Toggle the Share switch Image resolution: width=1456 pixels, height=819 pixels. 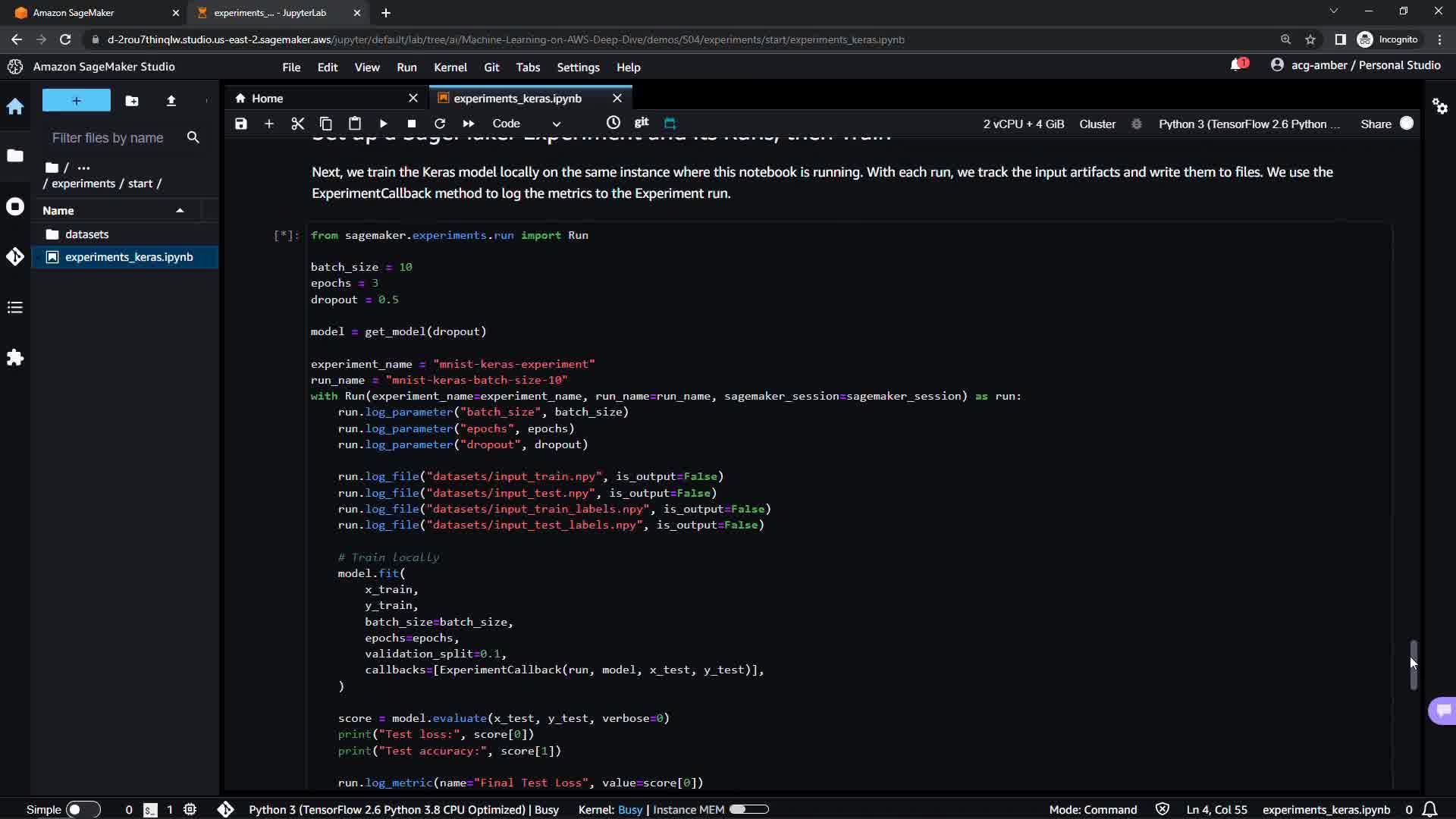[1406, 124]
